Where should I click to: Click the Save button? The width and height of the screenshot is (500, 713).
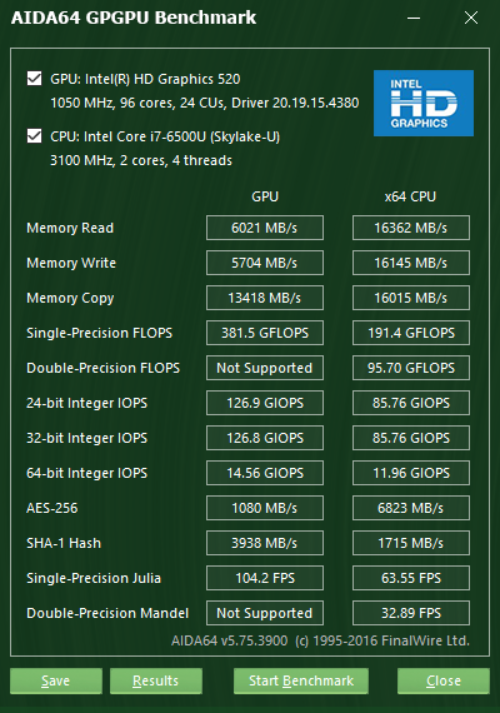[56, 681]
